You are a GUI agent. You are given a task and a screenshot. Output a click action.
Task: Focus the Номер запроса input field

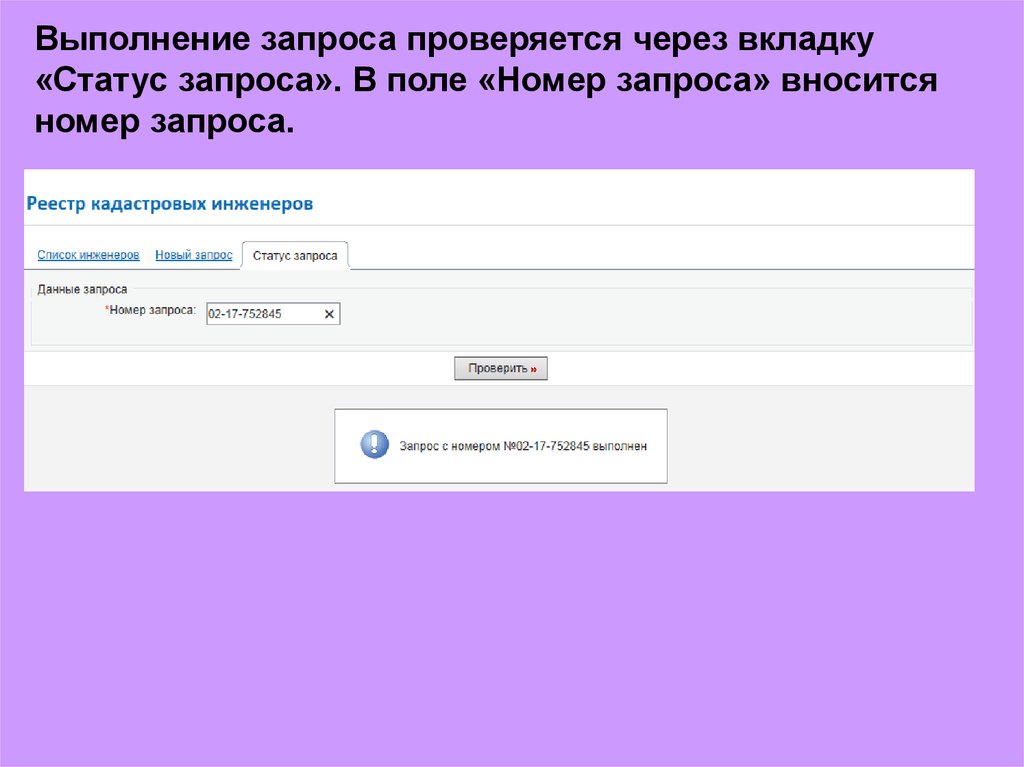coord(262,314)
